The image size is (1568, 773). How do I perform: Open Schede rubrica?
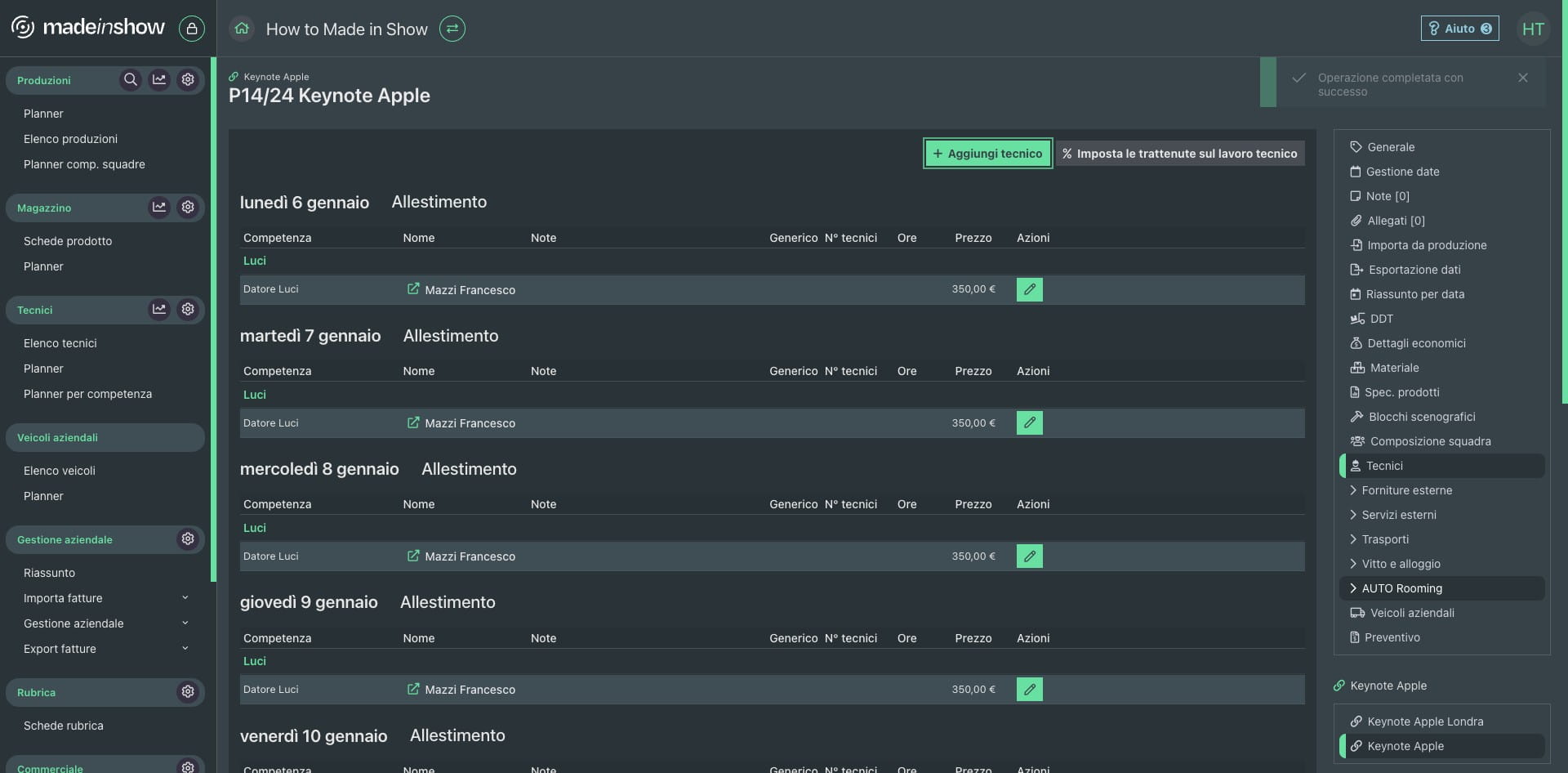coord(63,726)
